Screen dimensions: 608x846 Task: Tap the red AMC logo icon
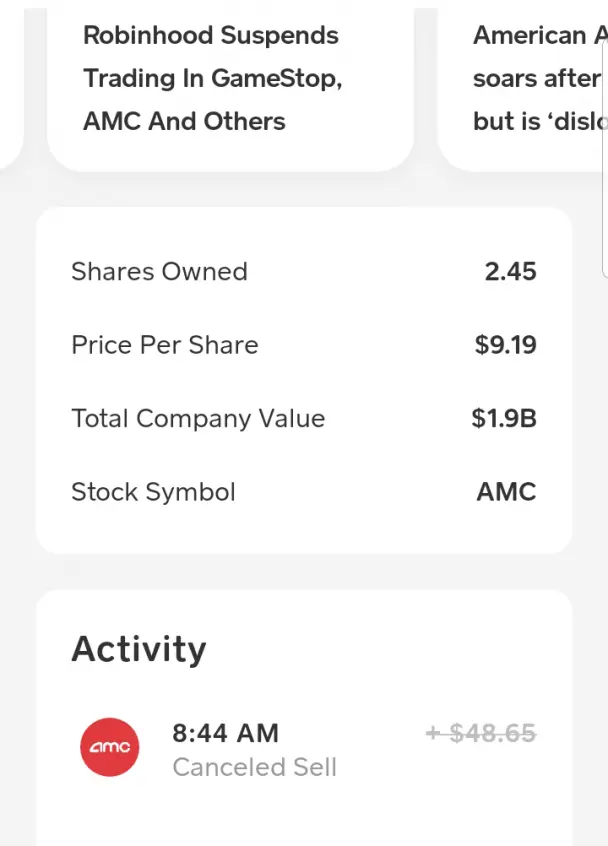point(110,747)
